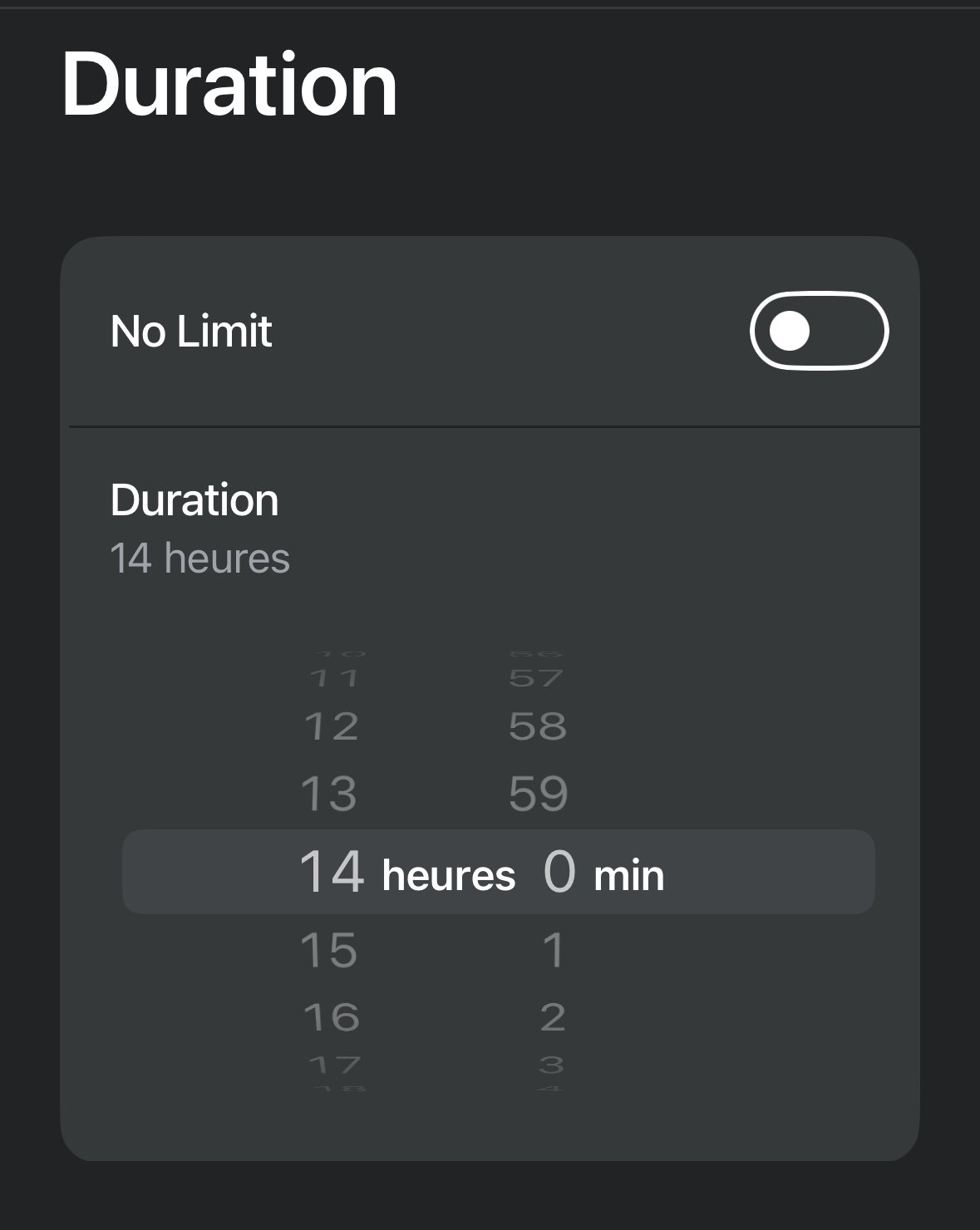980x1230 pixels.
Task: Select 15 in the hours wheel
Action: [329, 950]
